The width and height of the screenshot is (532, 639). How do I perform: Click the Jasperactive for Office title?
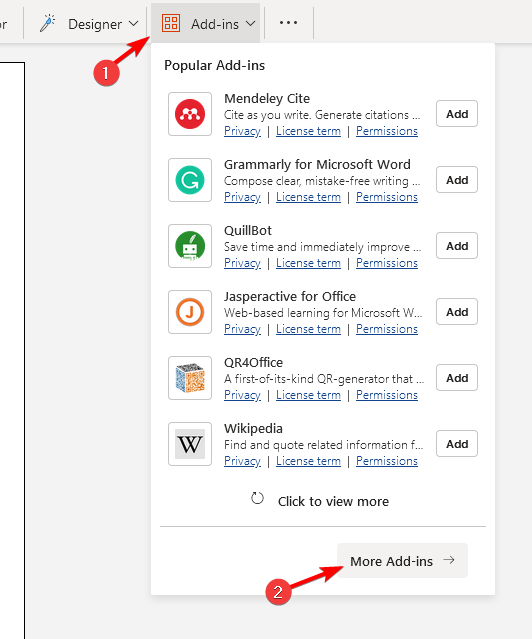click(290, 297)
